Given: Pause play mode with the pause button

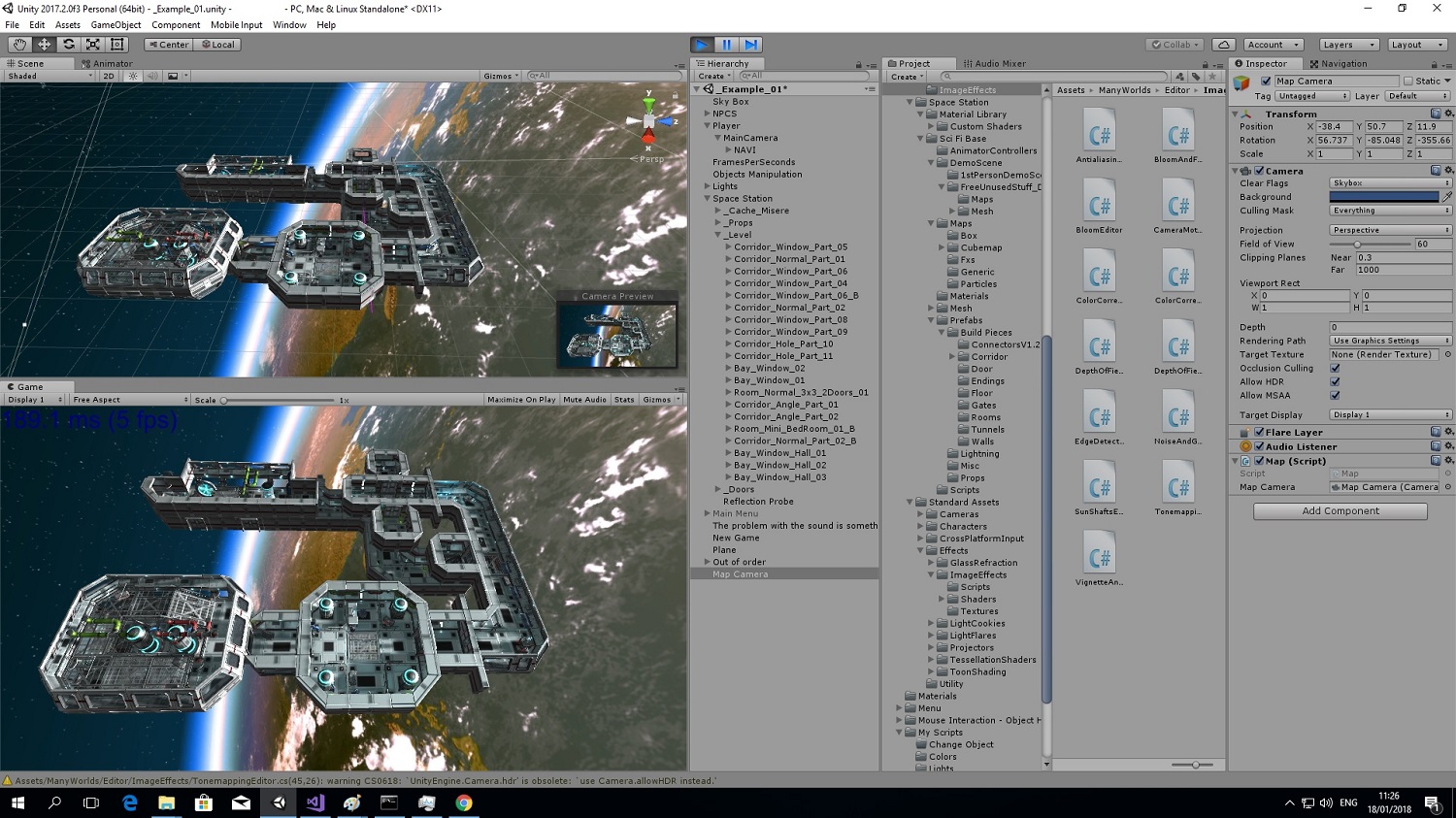Looking at the screenshot, I should coord(724,44).
